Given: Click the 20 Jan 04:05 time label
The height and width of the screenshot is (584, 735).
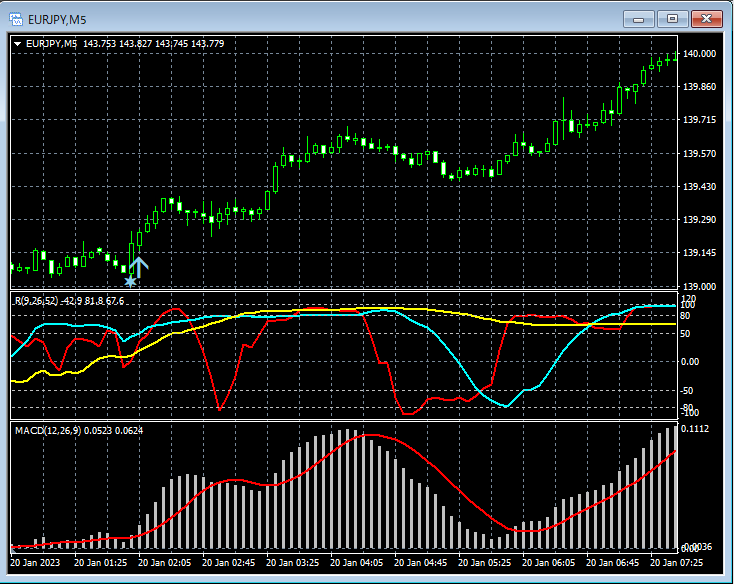Looking at the screenshot, I should click(358, 563).
